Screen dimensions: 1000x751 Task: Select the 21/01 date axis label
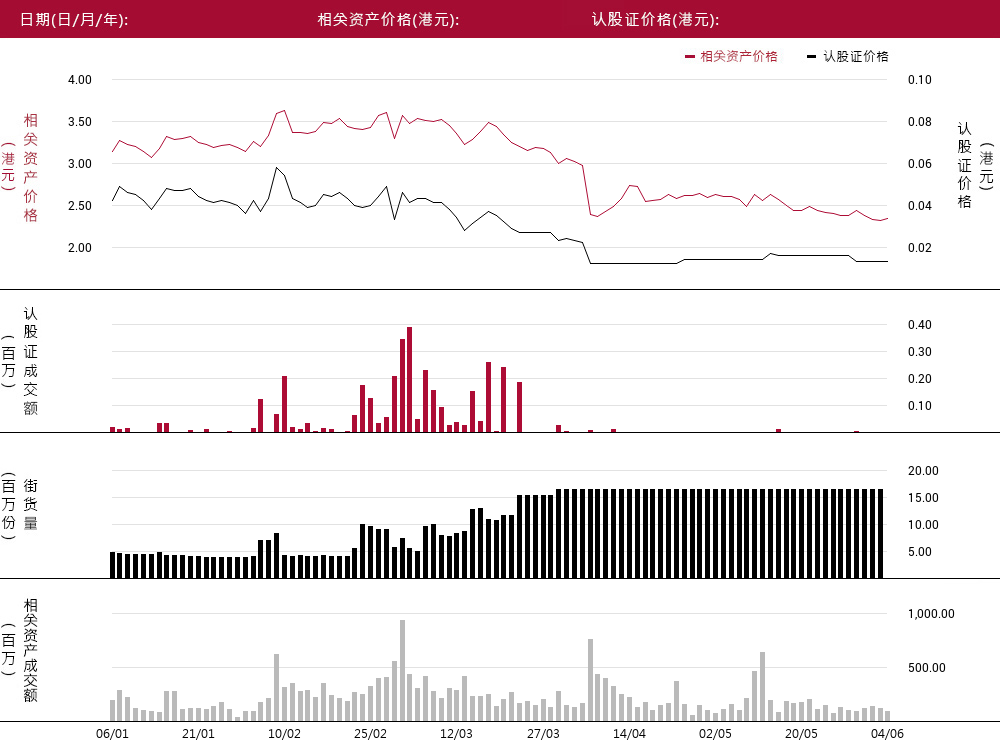[x=198, y=734]
